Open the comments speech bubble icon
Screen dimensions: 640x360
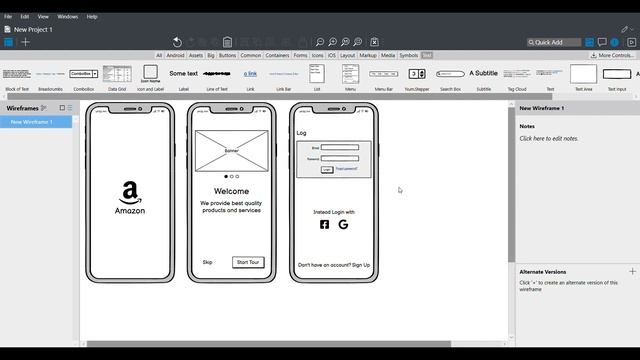(602, 42)
